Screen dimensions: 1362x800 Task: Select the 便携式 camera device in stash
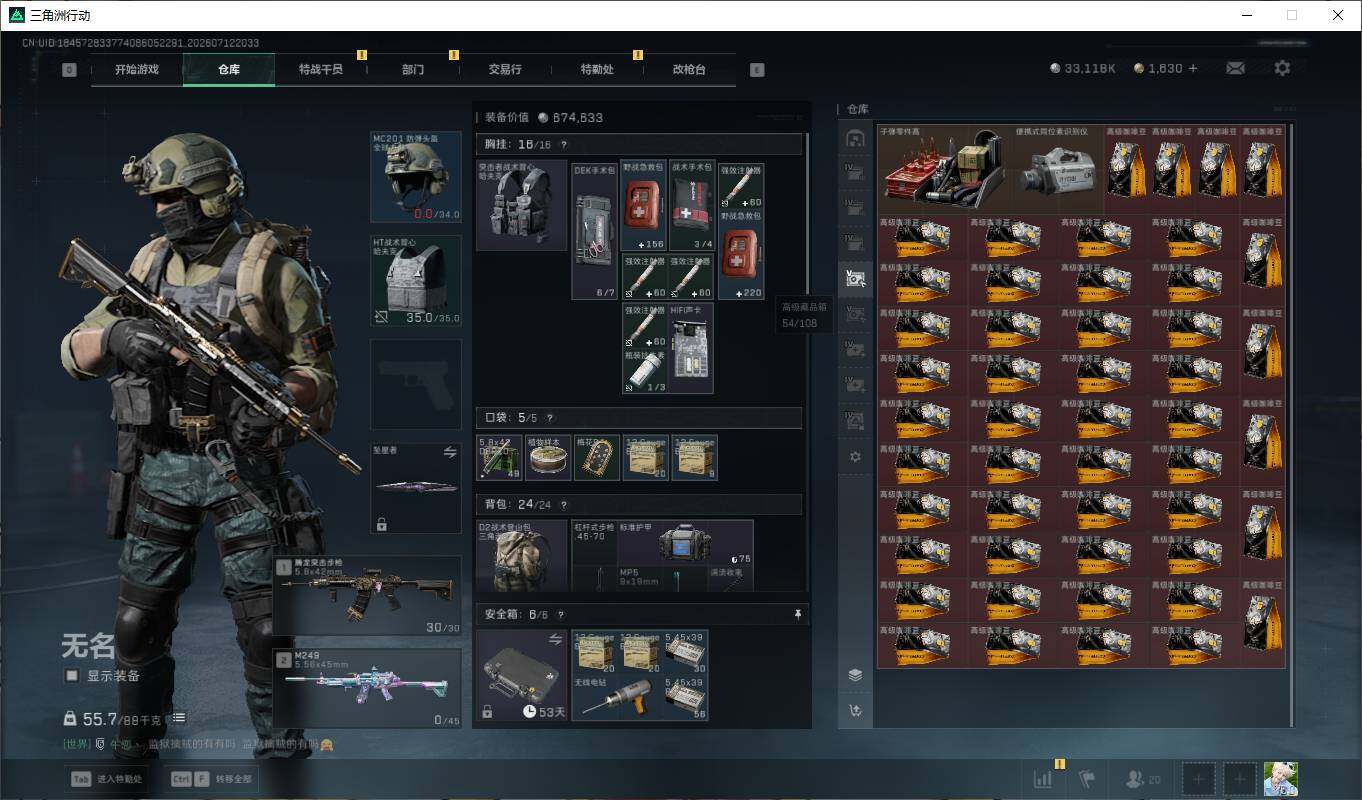(1057, 168)
